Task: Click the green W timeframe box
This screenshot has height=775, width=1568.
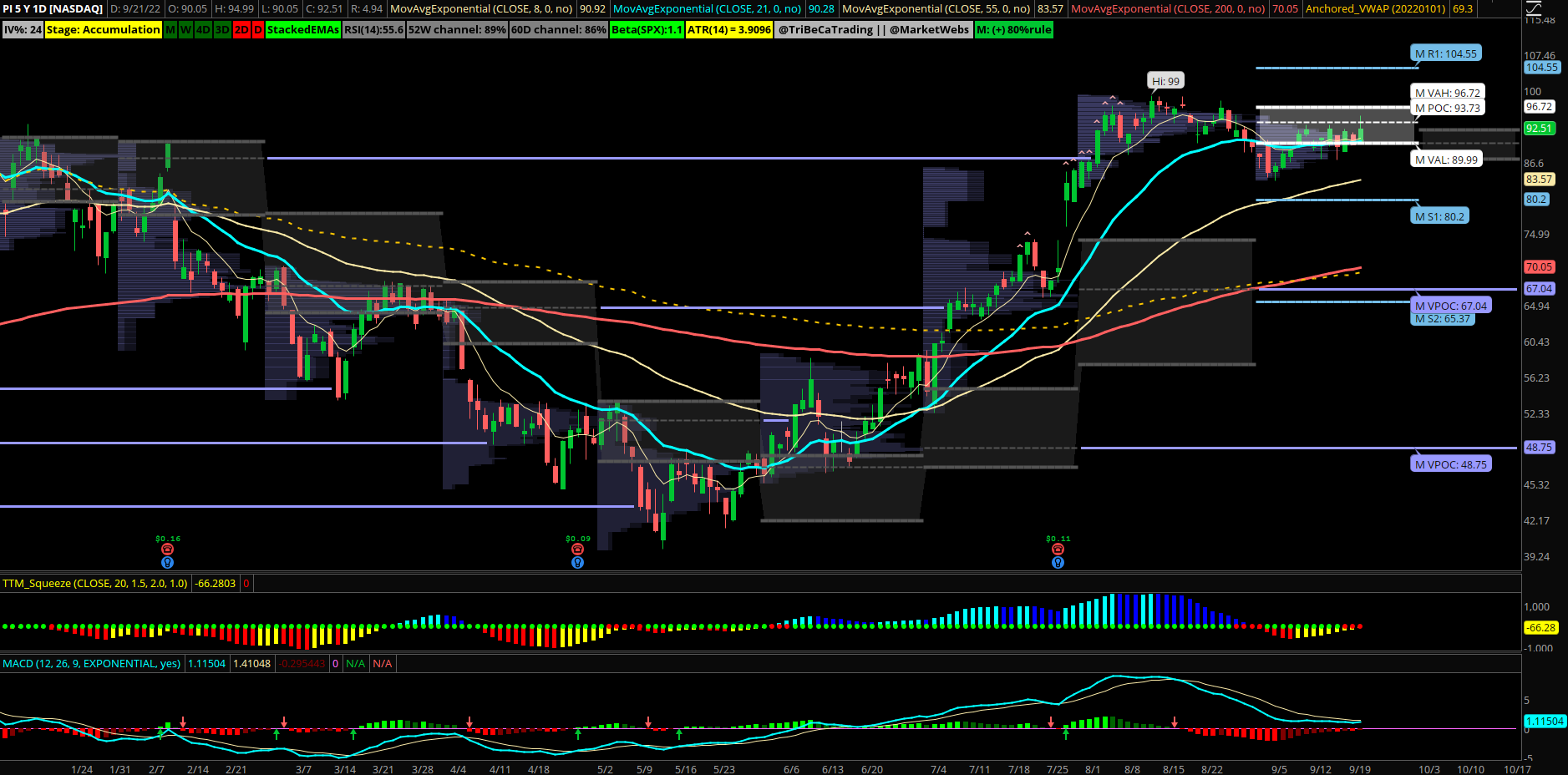Action: [185, 30]
